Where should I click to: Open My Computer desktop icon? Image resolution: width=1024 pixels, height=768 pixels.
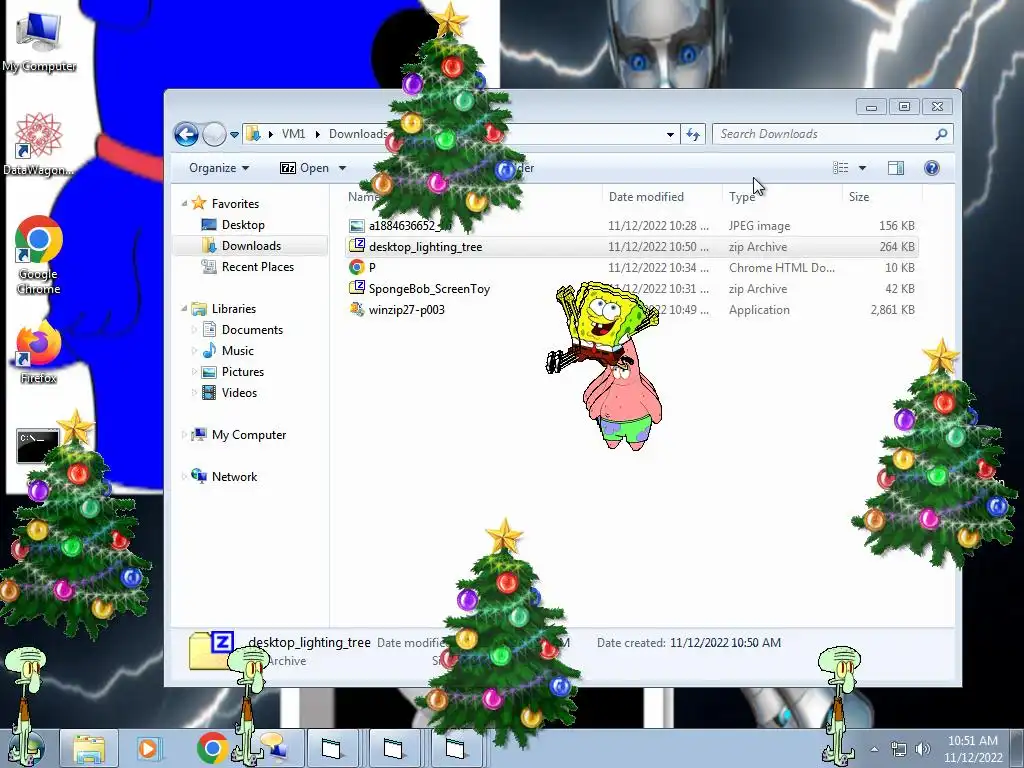point(39,41)
